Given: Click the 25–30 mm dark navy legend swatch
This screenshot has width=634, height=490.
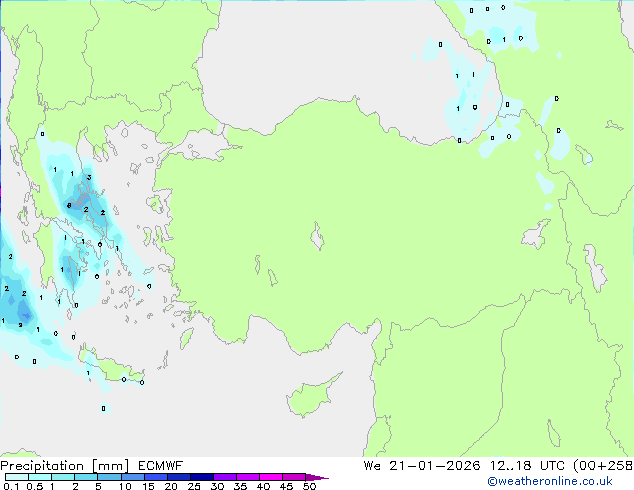Looking at the screenshot, I should [x=202, y=477].
